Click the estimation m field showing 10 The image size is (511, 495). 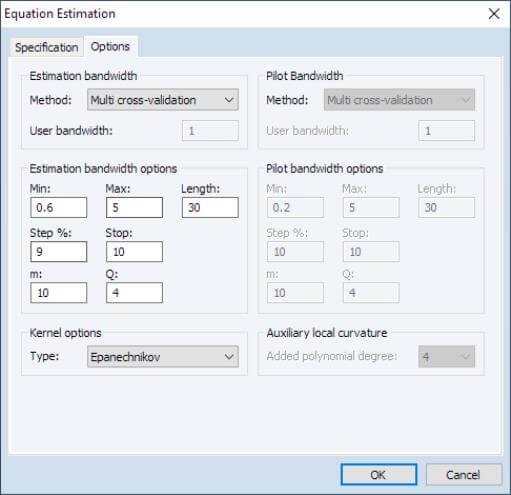tap(59, 293)
